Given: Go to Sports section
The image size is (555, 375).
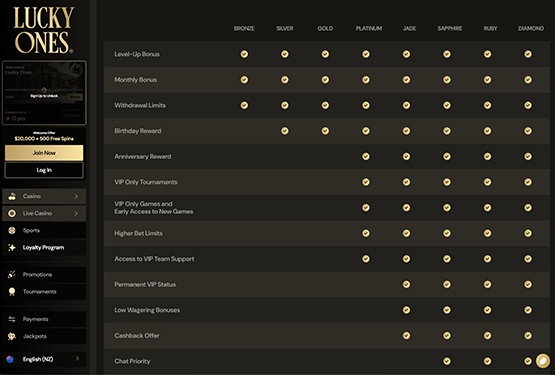Looking at the screenshot, I should (x=44, y=231).
